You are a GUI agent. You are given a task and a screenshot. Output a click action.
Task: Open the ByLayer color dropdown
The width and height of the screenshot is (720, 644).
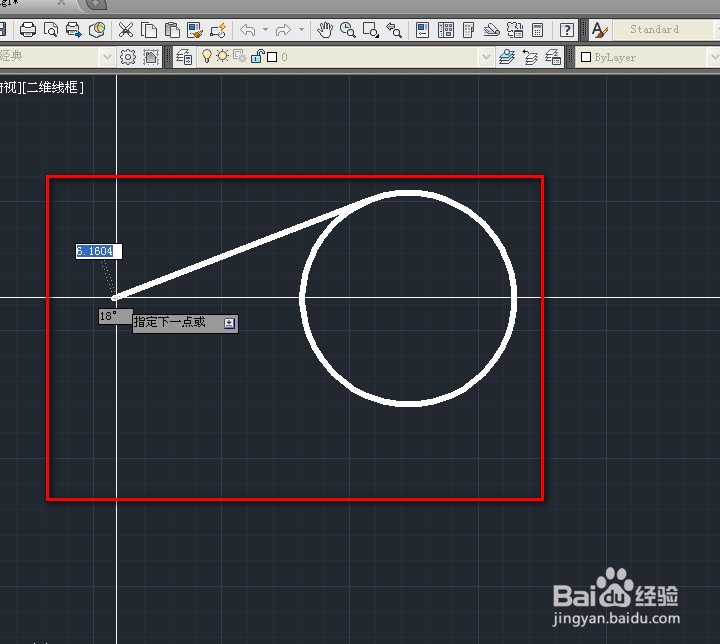point(647,57)
